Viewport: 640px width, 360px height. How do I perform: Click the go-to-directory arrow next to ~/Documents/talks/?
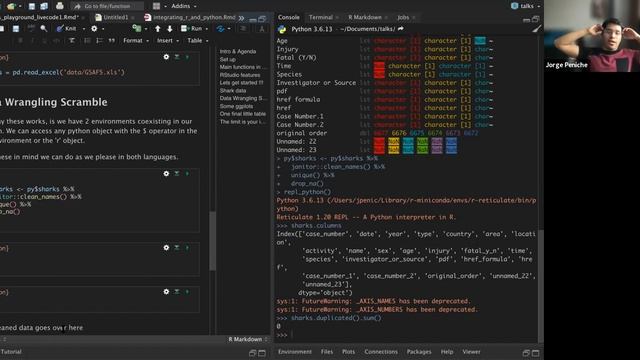[400, 29]
